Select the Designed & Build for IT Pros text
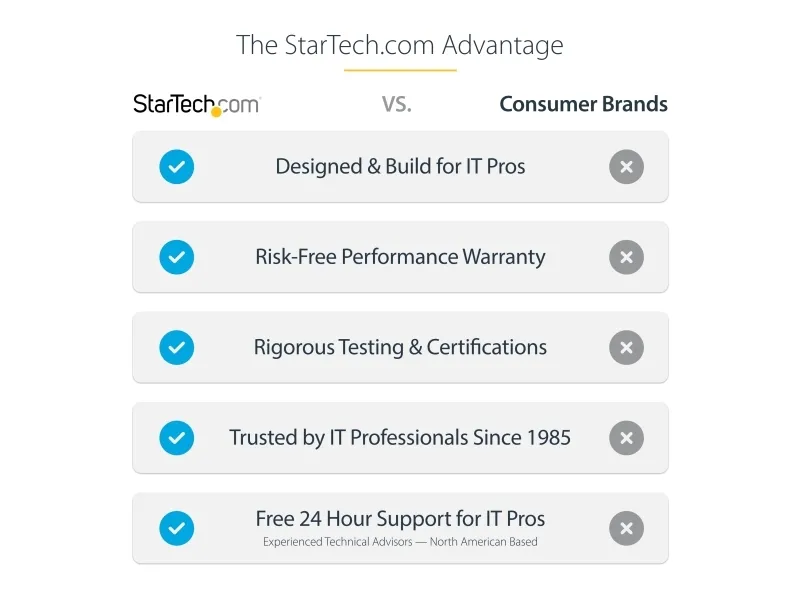The height and width of the screenshot is (600, 800). coord(400,167)
